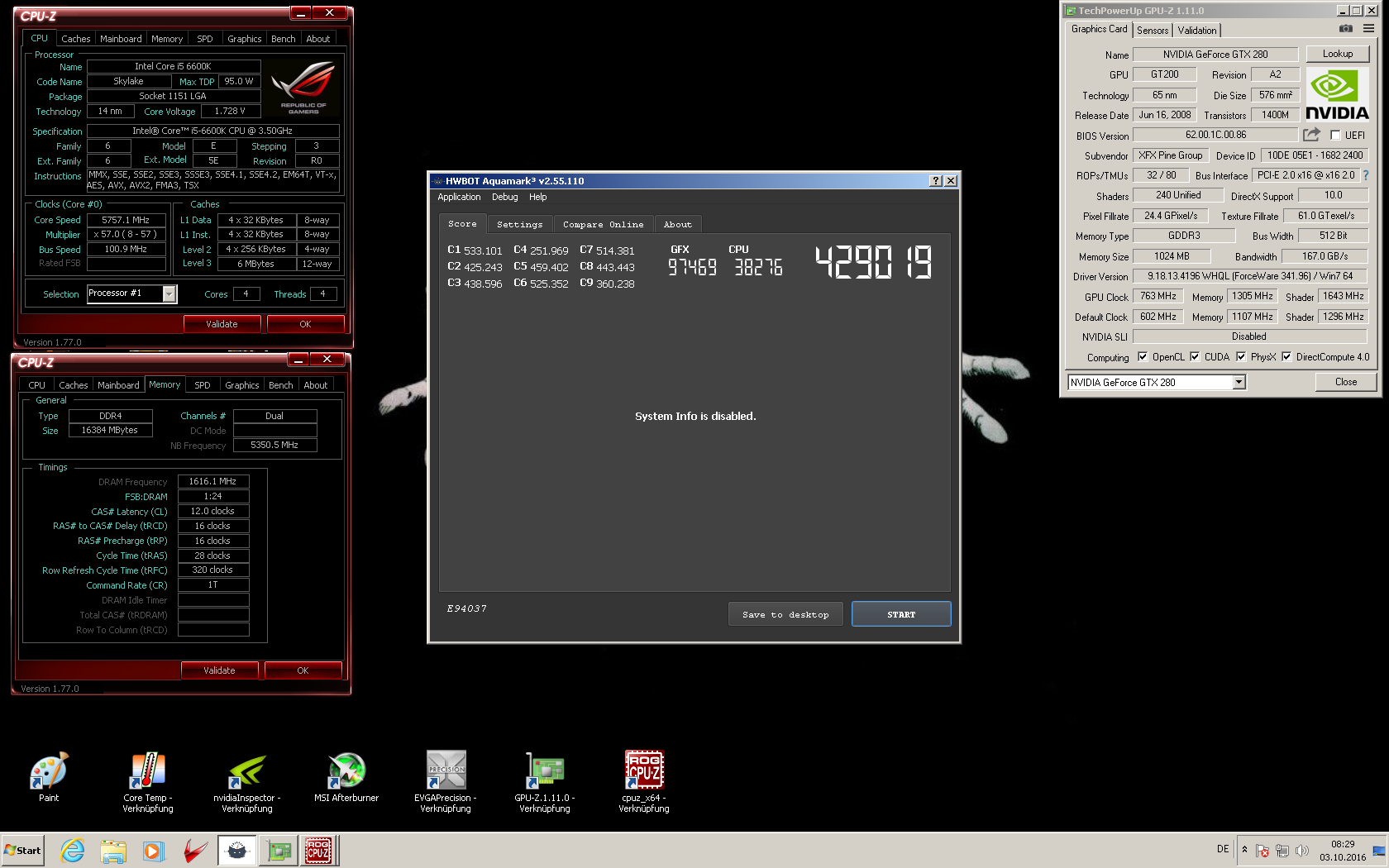The width and height of the screenshot is (1389, 868).
Task: Toggle the DirectCompute 4.0 checkbox
Action: (x=1286, y=357)
